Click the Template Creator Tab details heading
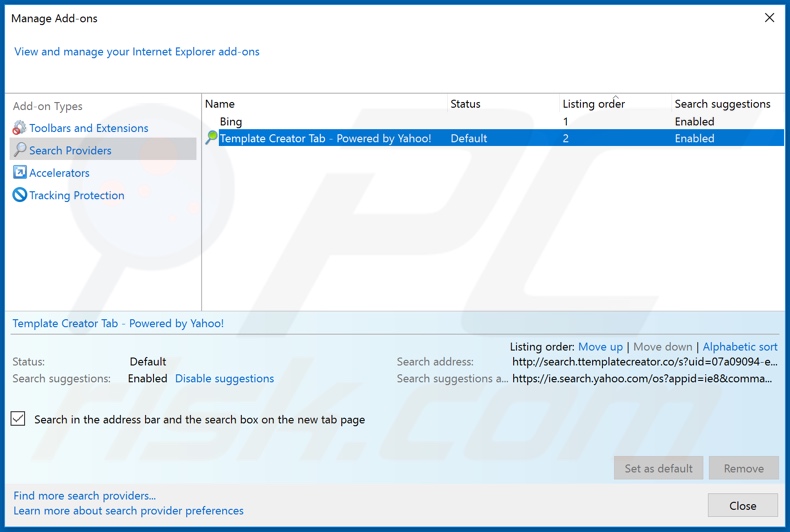Screen dimensions: 790x532 tap(118, 323)
